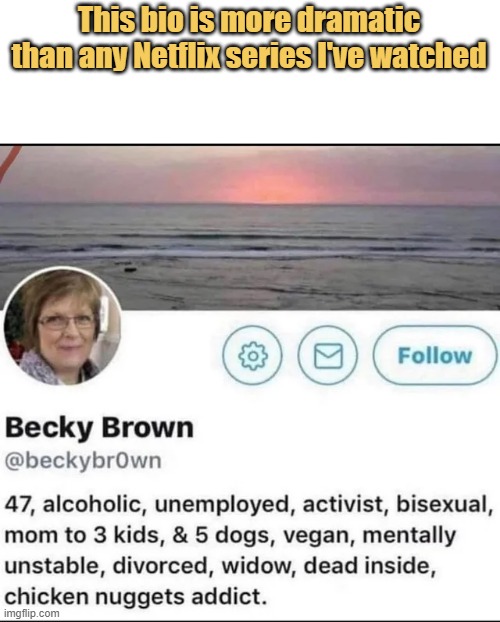Screen dimensions: 500x622
Task: Click "dead inside" in the bio
Action: point(369,566)
